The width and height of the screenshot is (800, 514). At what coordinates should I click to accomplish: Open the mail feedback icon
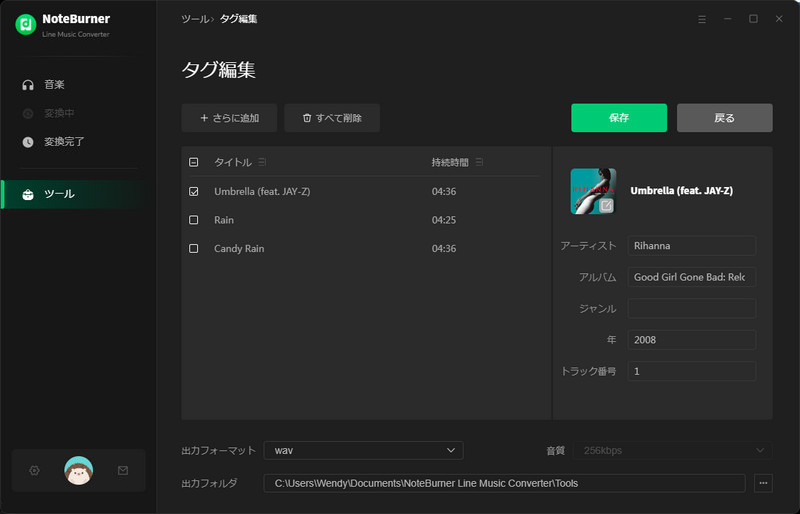click(123, 470)
